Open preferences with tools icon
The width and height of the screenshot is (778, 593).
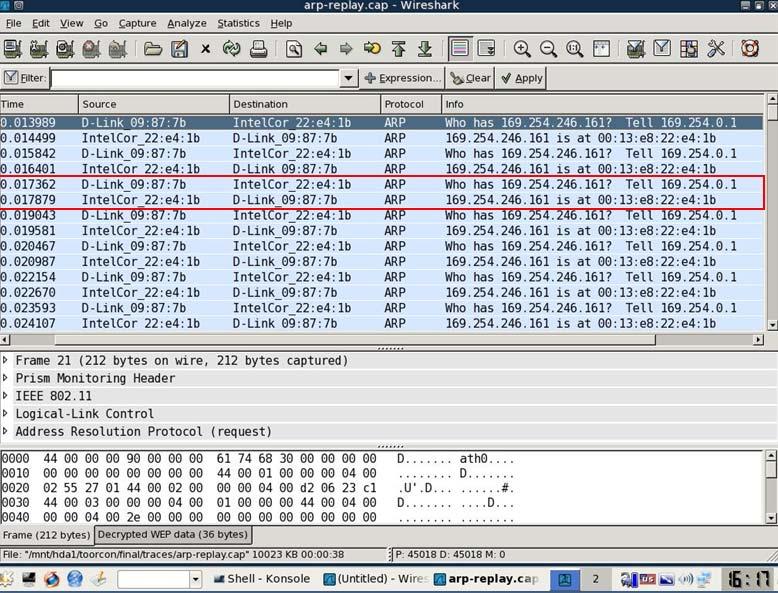715,49
